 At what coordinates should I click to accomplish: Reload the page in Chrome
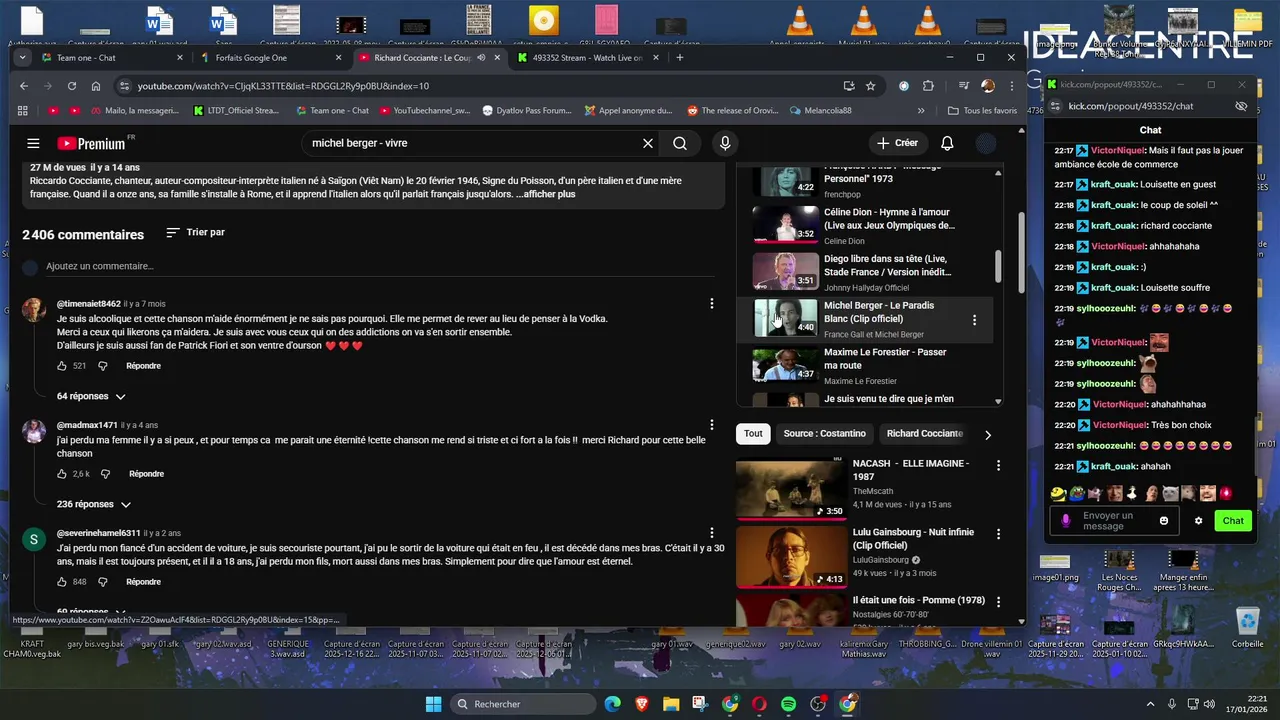coord(71,86)
